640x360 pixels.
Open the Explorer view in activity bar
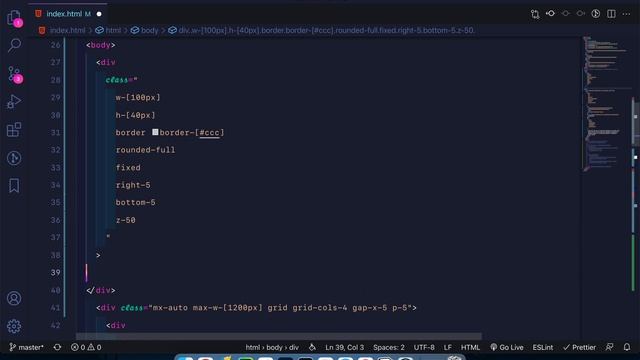tap(14, 18)
